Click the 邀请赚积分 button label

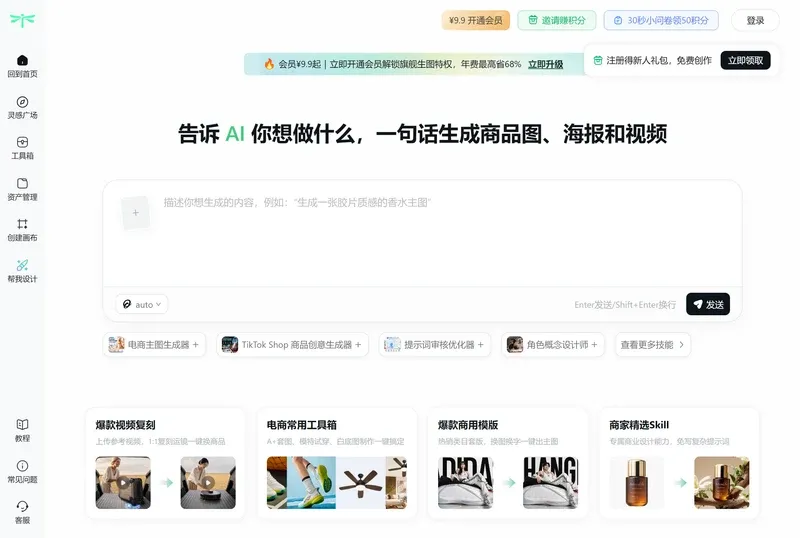point(564,20)
